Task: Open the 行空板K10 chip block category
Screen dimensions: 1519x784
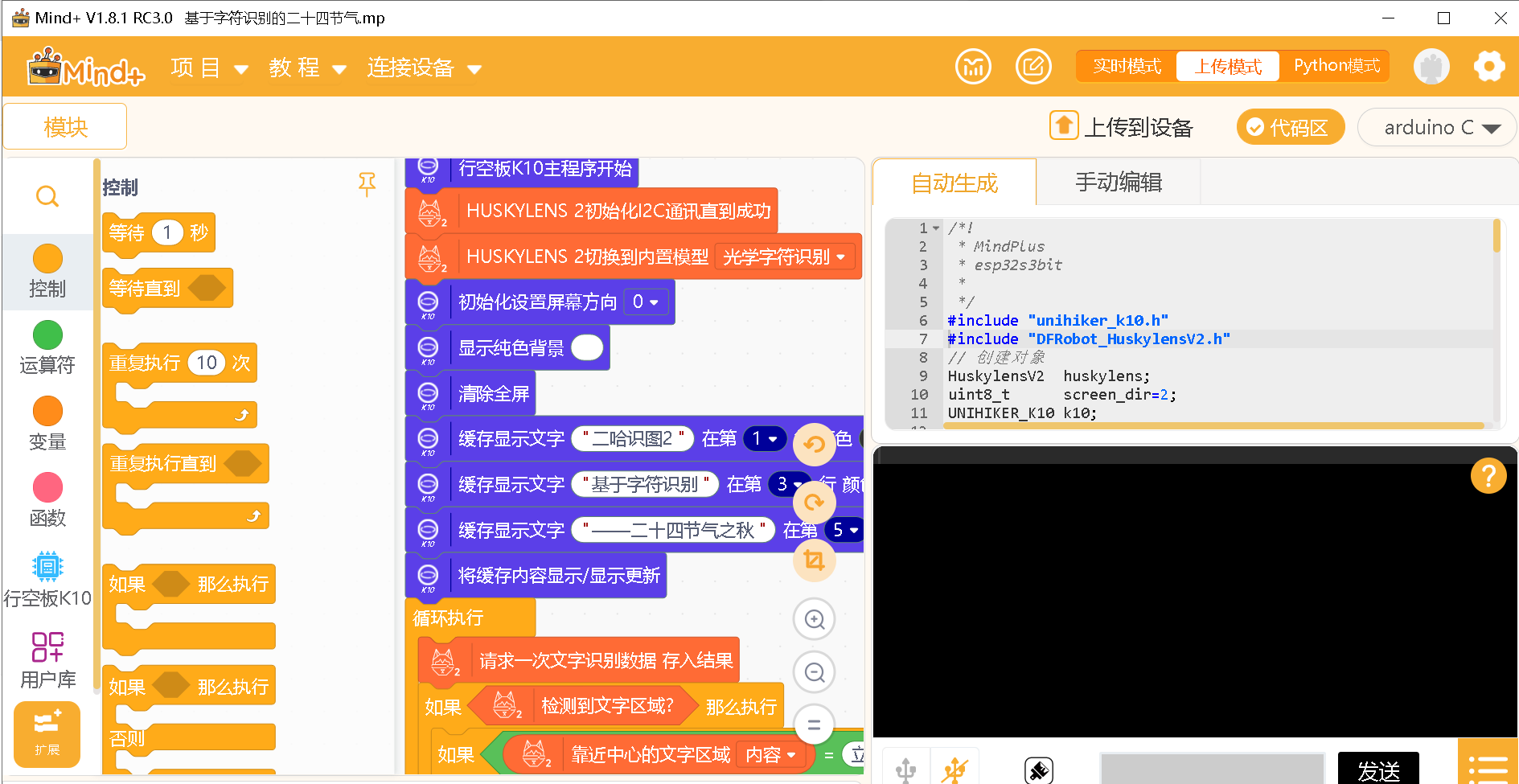Action: pos(47,580)
